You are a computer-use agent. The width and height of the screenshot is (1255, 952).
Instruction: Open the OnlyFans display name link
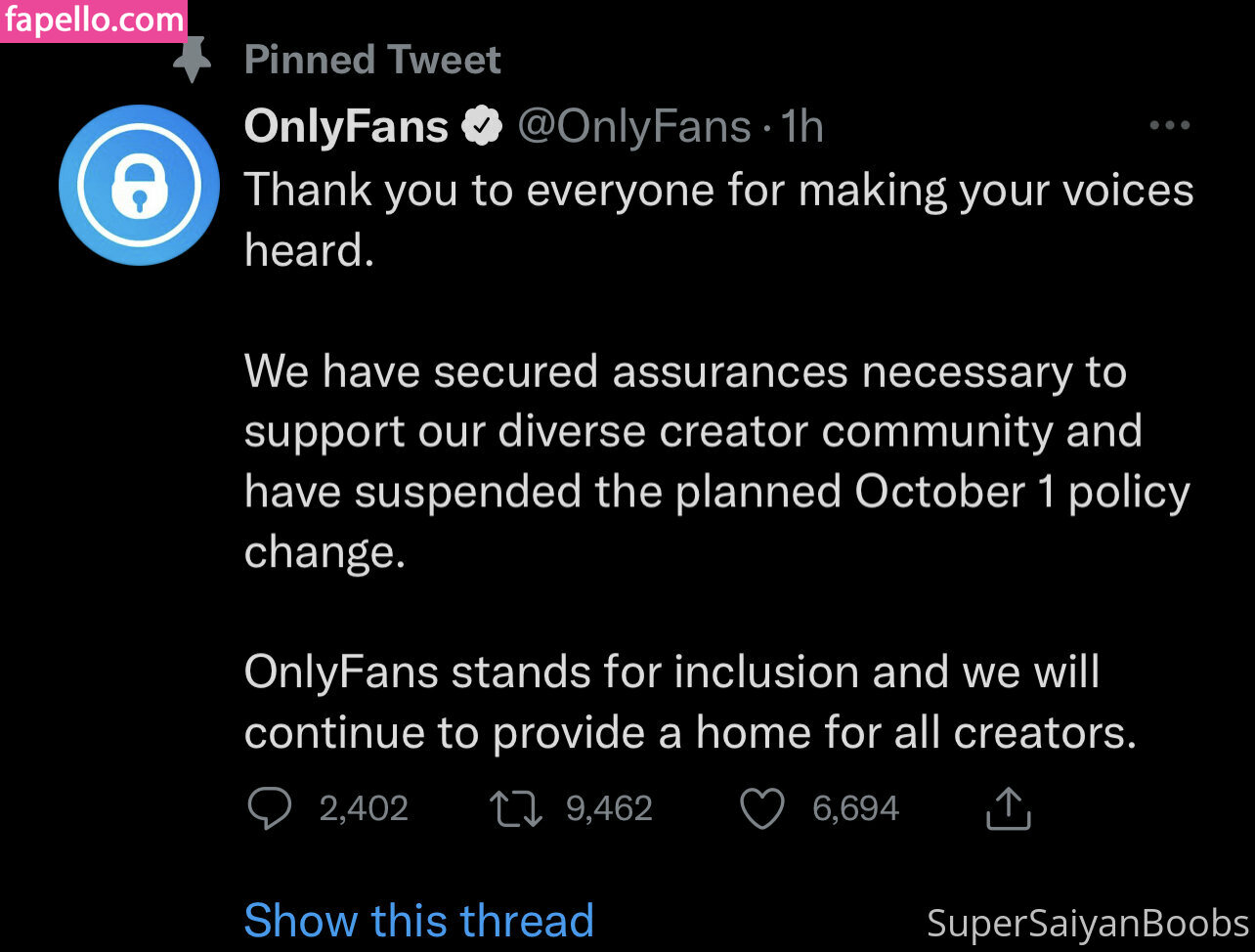click(x=346, y=127)
